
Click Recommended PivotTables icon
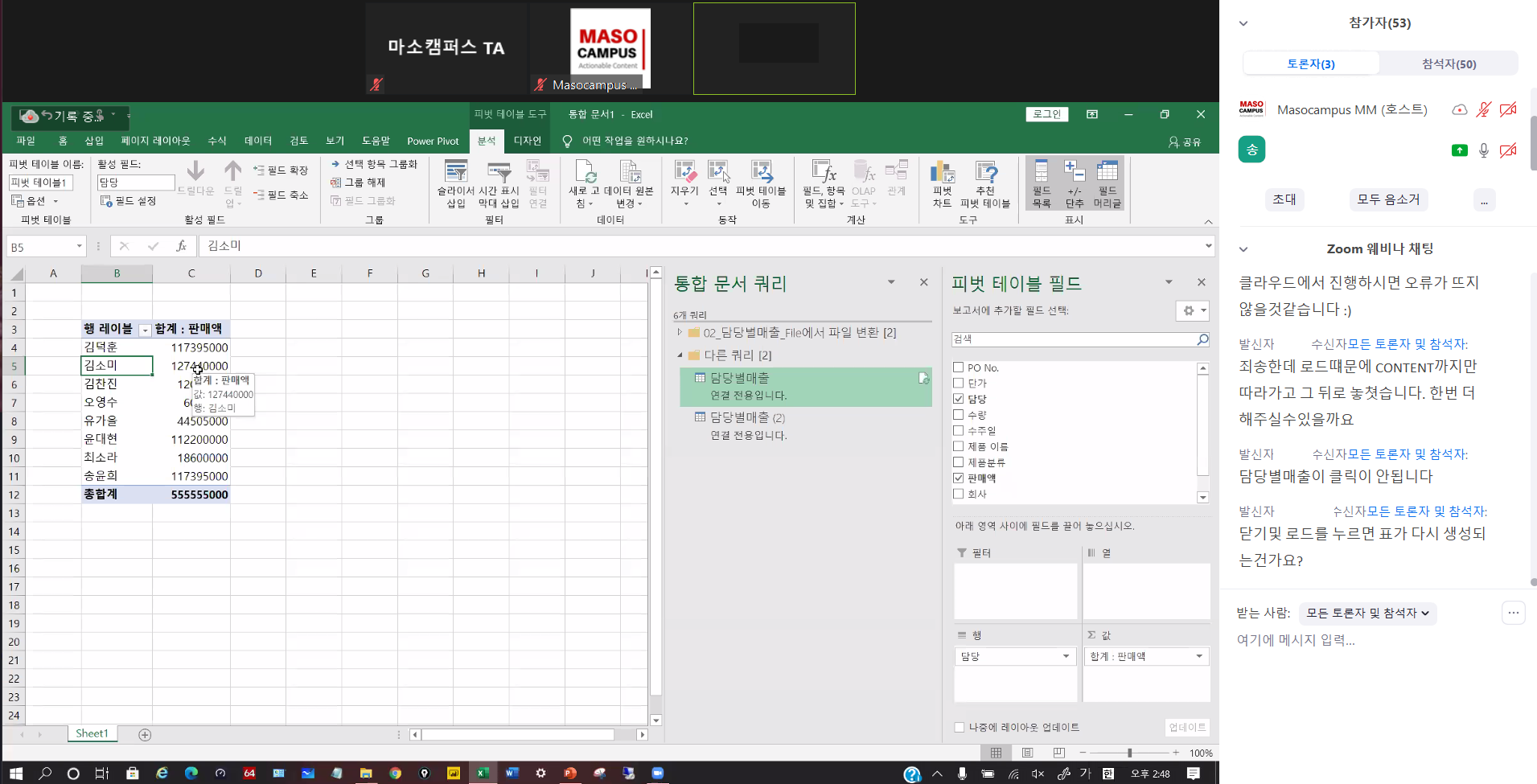(x=985, y=174)
